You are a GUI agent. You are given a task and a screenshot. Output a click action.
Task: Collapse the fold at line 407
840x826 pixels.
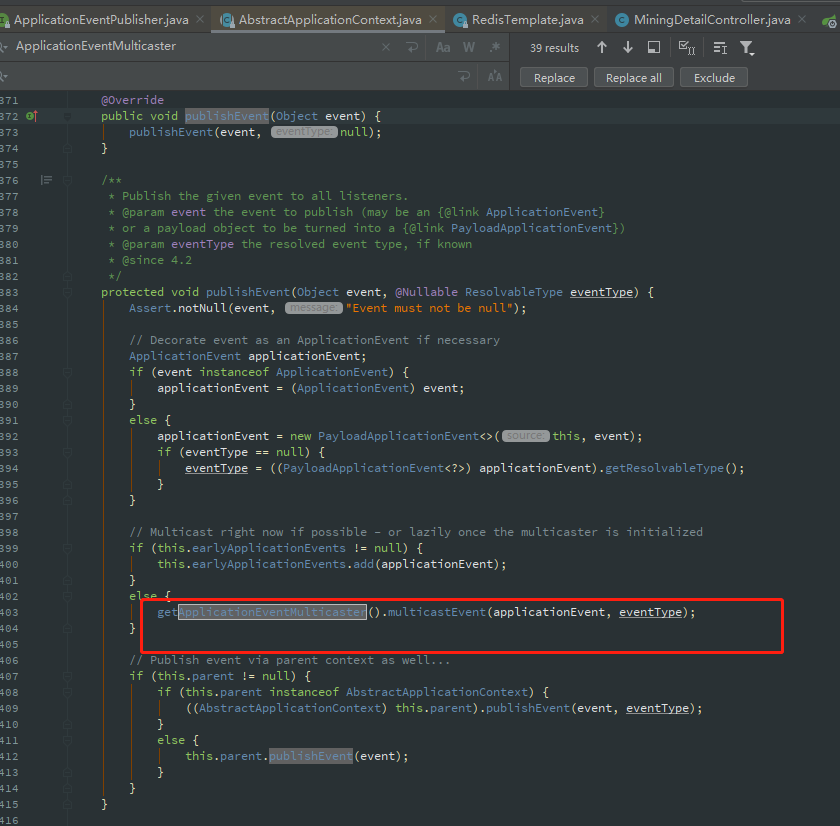[68, 676]
